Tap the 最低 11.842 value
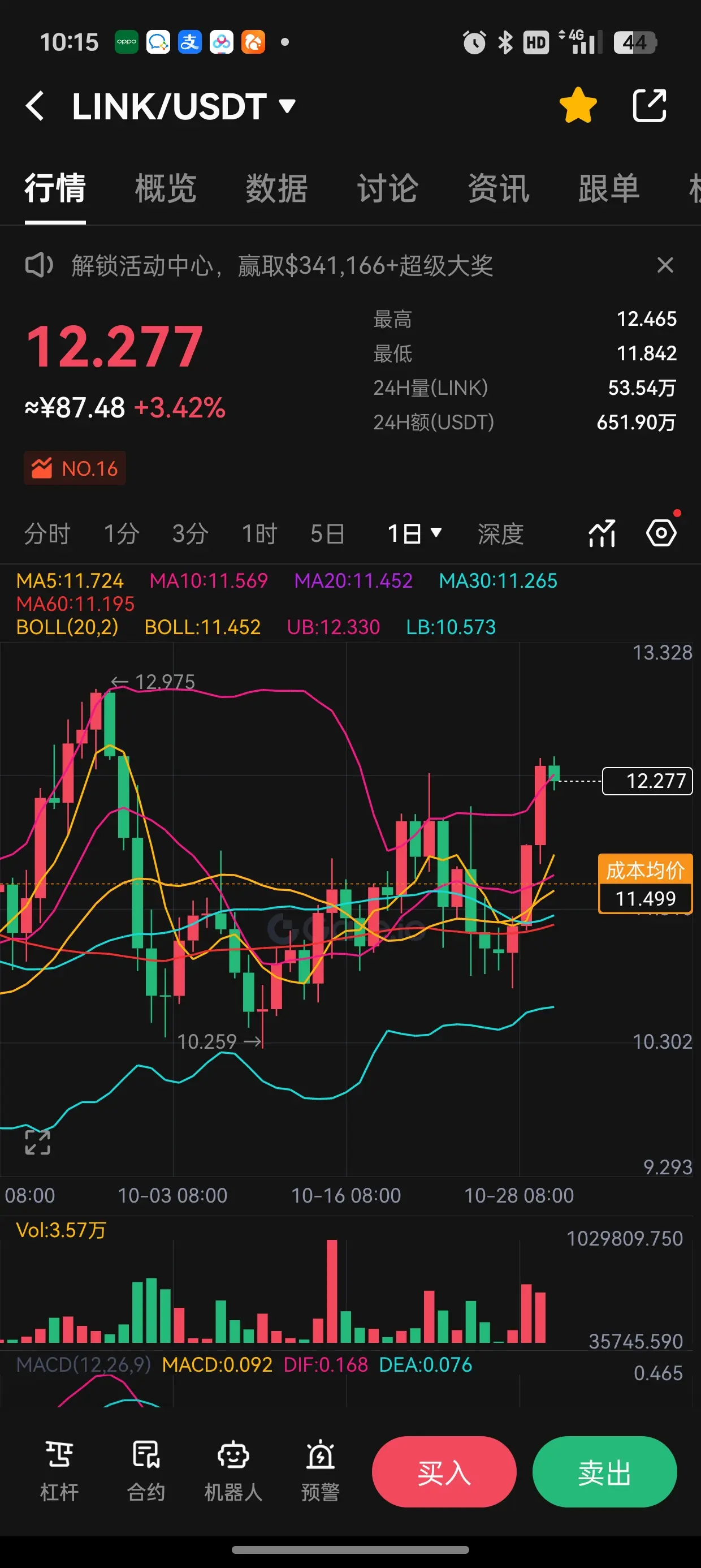This screenshot has height=1568, width=701. [x=647, y=353]
